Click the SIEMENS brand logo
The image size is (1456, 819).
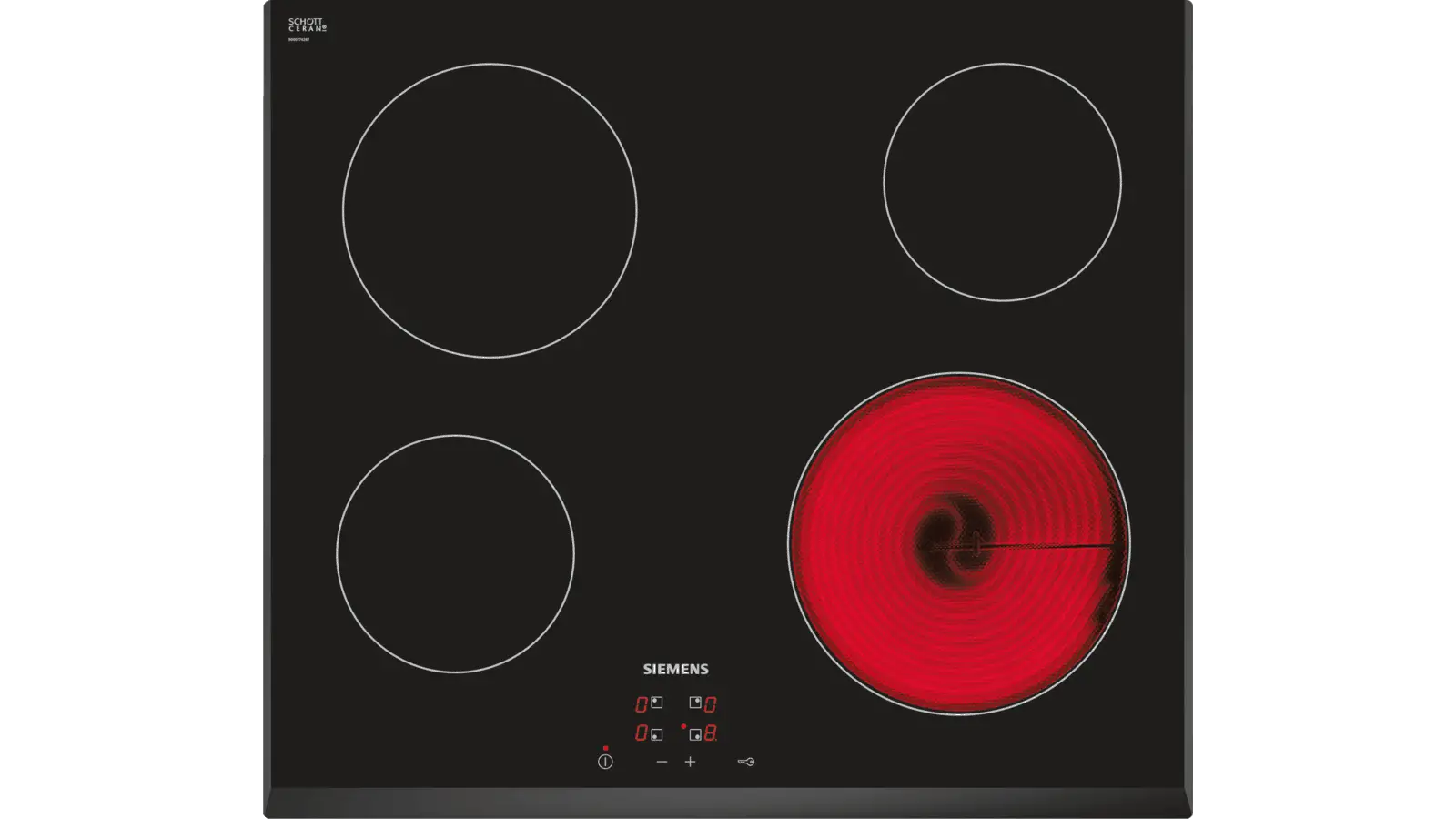tap(675, 669)
